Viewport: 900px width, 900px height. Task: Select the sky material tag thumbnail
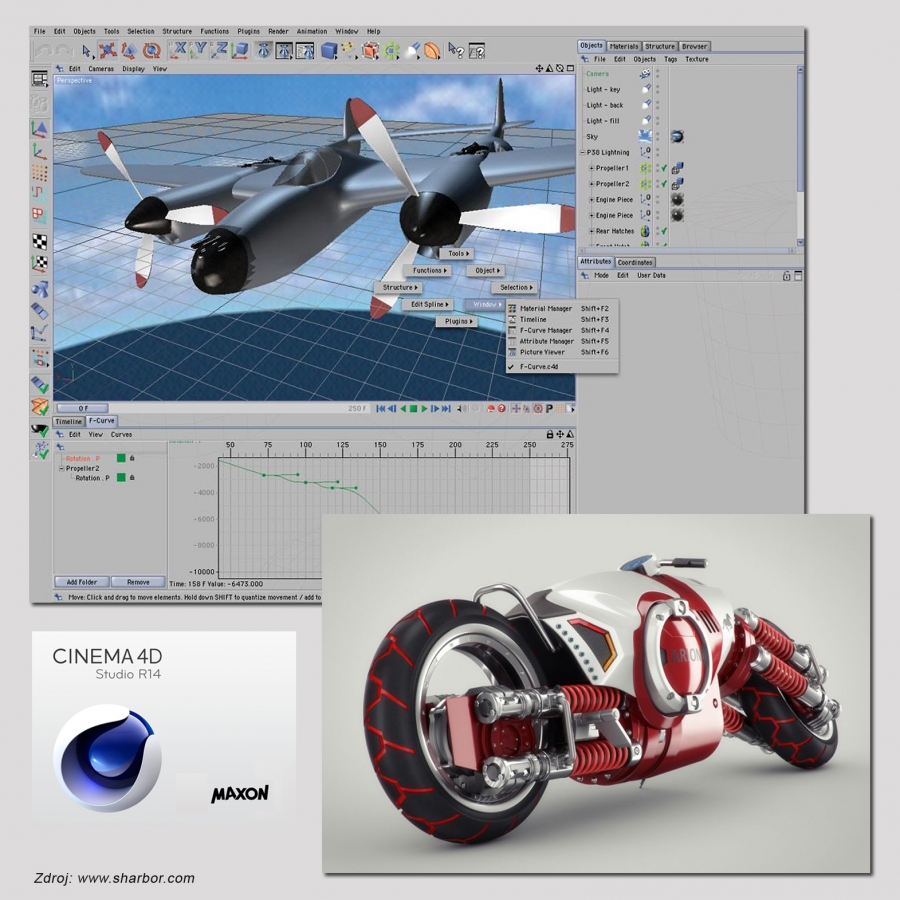click(x=677, y=137)
